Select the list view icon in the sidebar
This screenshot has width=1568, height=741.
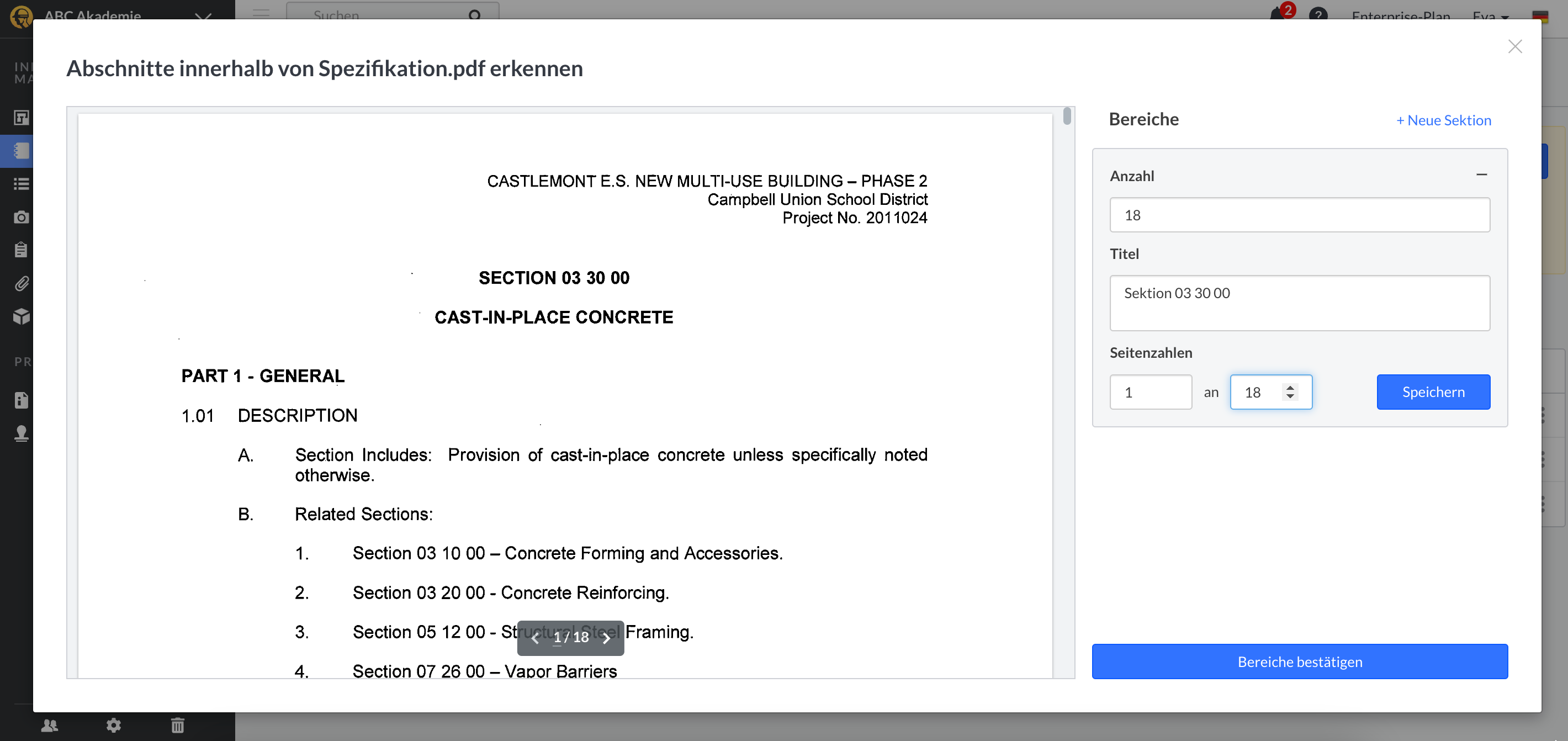[22, 184]
